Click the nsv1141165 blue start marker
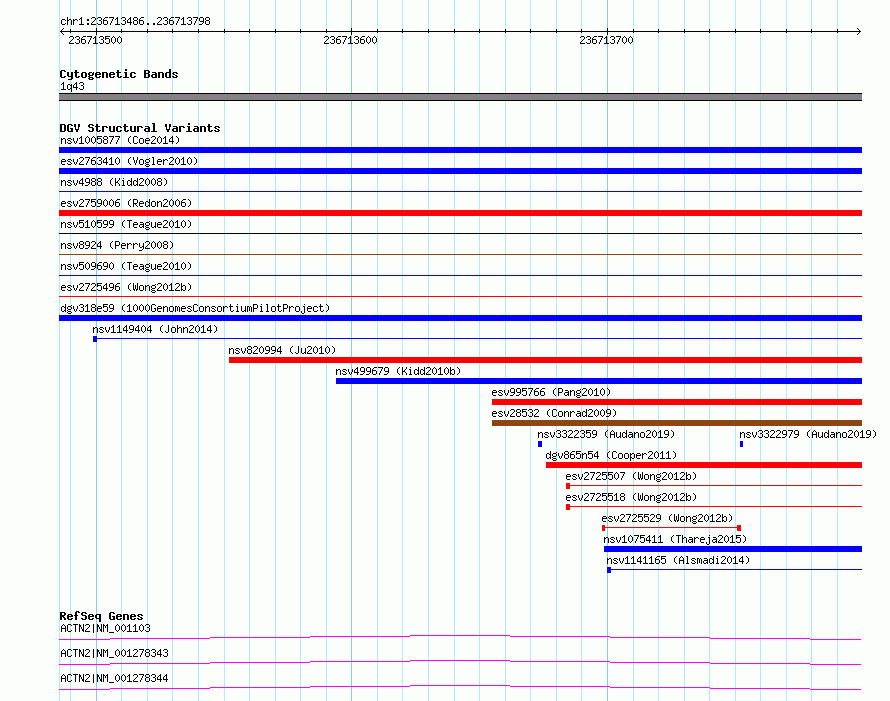The height and width of the screenshot is (701, 890). (x=609, y=570)
